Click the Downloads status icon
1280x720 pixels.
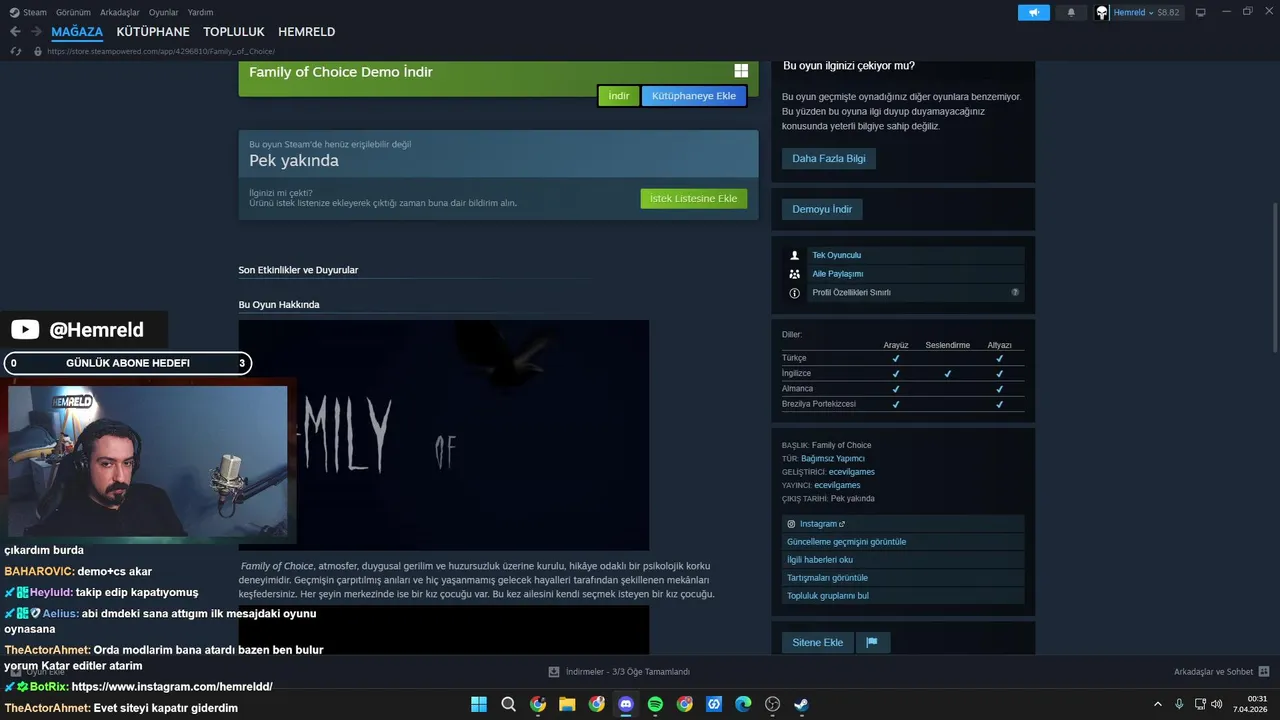click(553, 672)
